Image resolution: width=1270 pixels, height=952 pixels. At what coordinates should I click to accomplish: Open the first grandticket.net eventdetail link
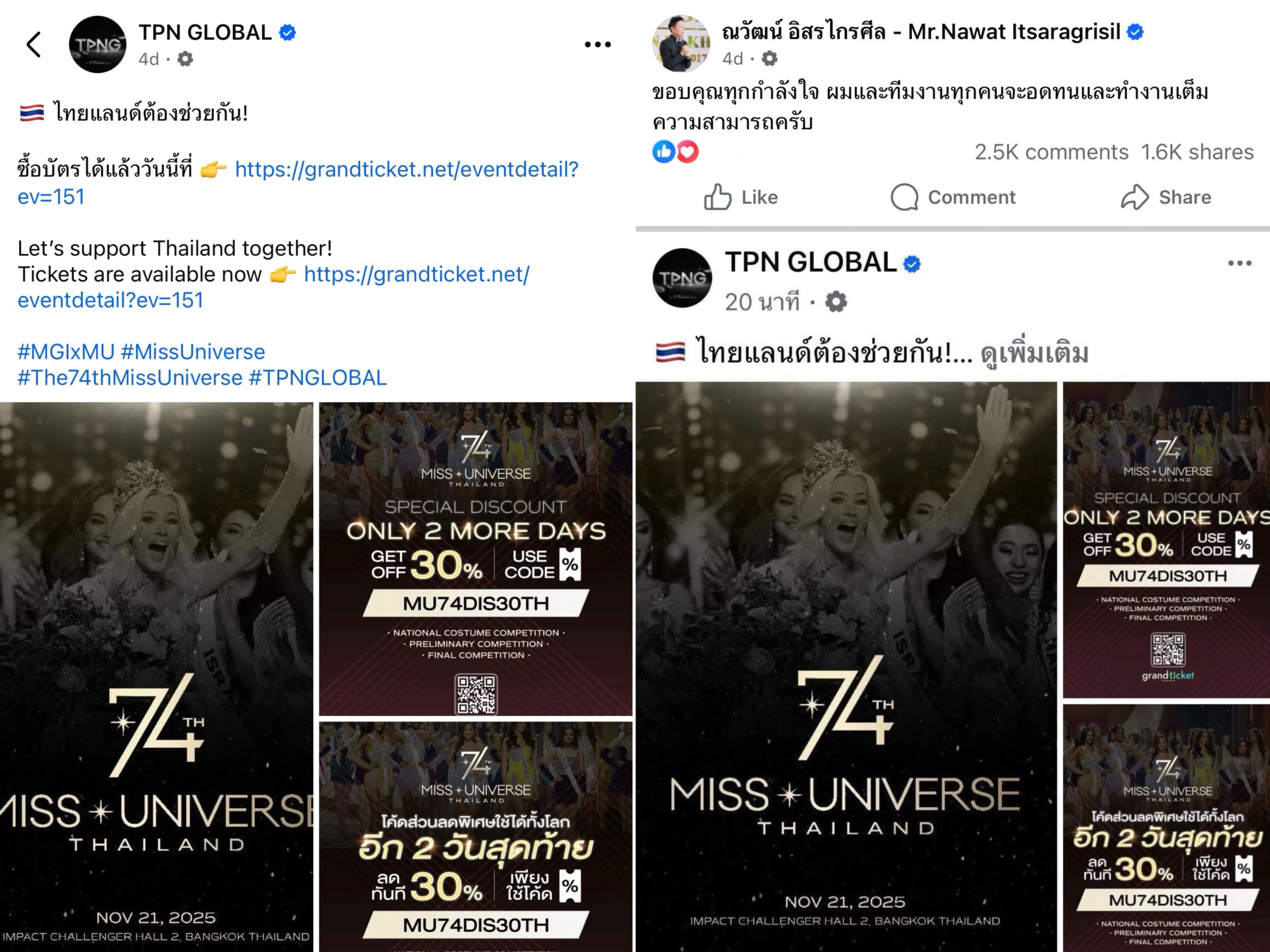pyautogui.click(x=299, y=182)
